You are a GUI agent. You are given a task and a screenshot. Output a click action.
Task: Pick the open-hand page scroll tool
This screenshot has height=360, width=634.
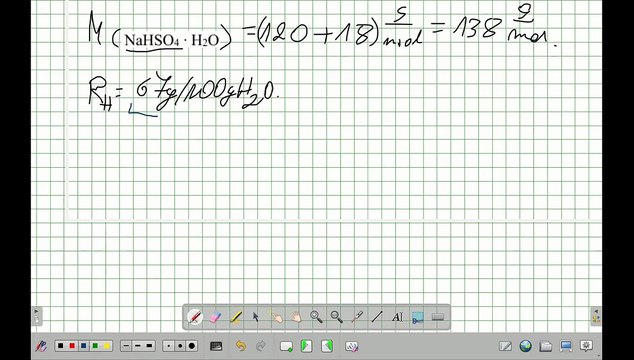(x=296, y=317)
